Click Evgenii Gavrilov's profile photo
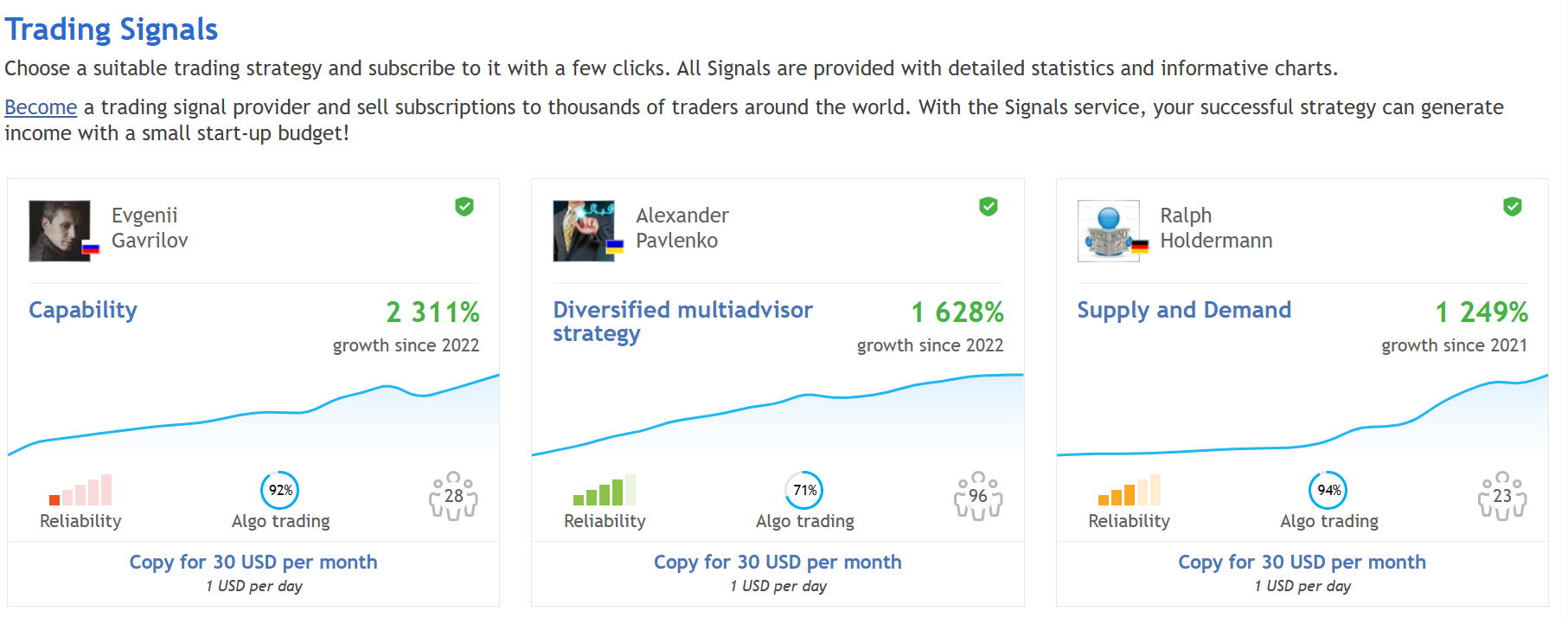 tap(59, 230)
